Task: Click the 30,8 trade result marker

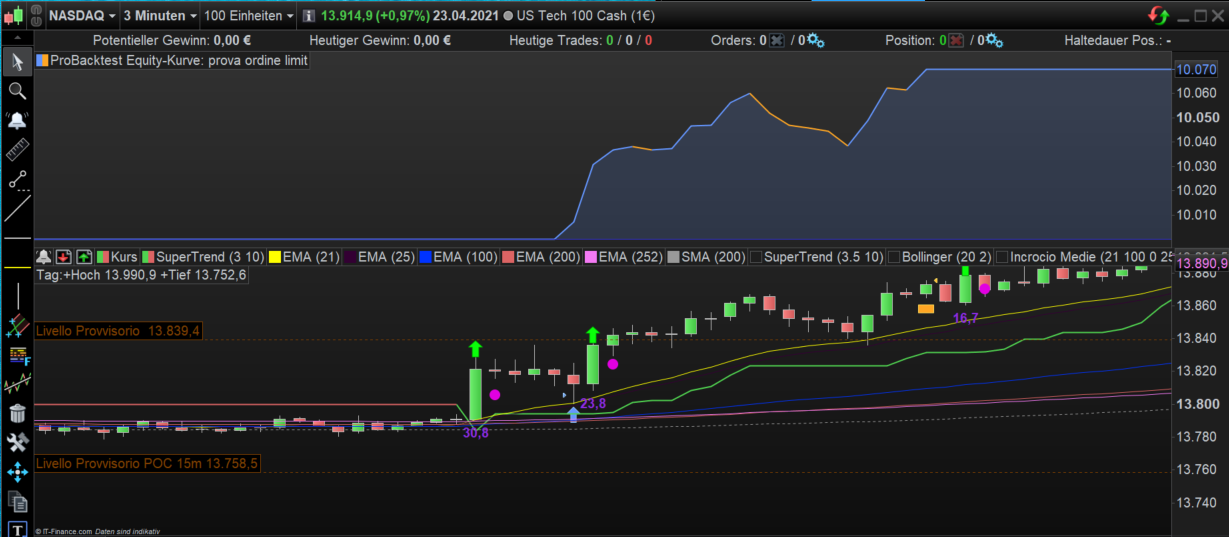Action: (x=476, y=433)
